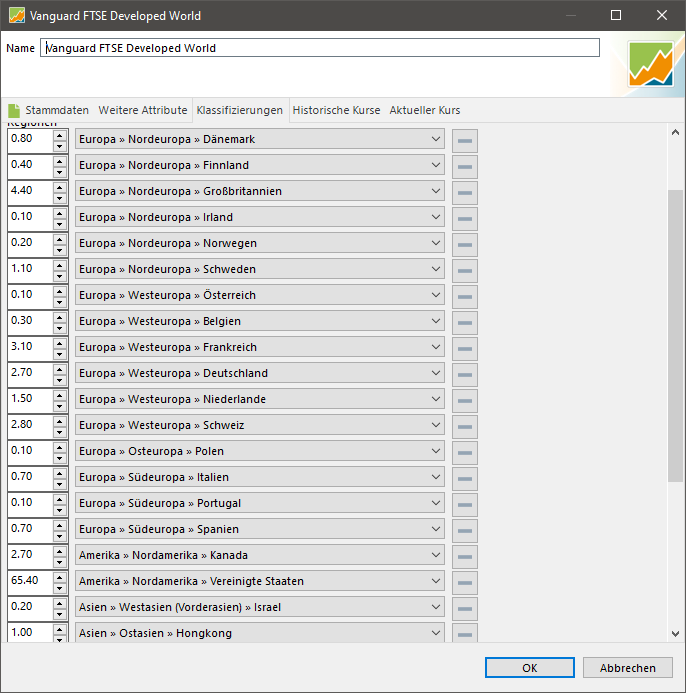The image size is (686, 693).
Task: Remove the Portugal region row
Action: tap(465, 505)
